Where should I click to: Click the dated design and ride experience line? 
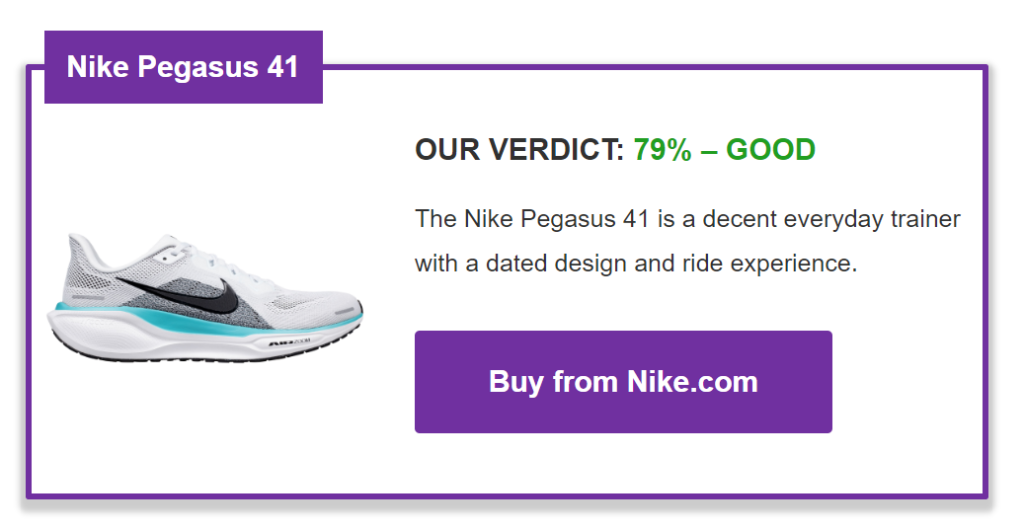click(636, 264)
